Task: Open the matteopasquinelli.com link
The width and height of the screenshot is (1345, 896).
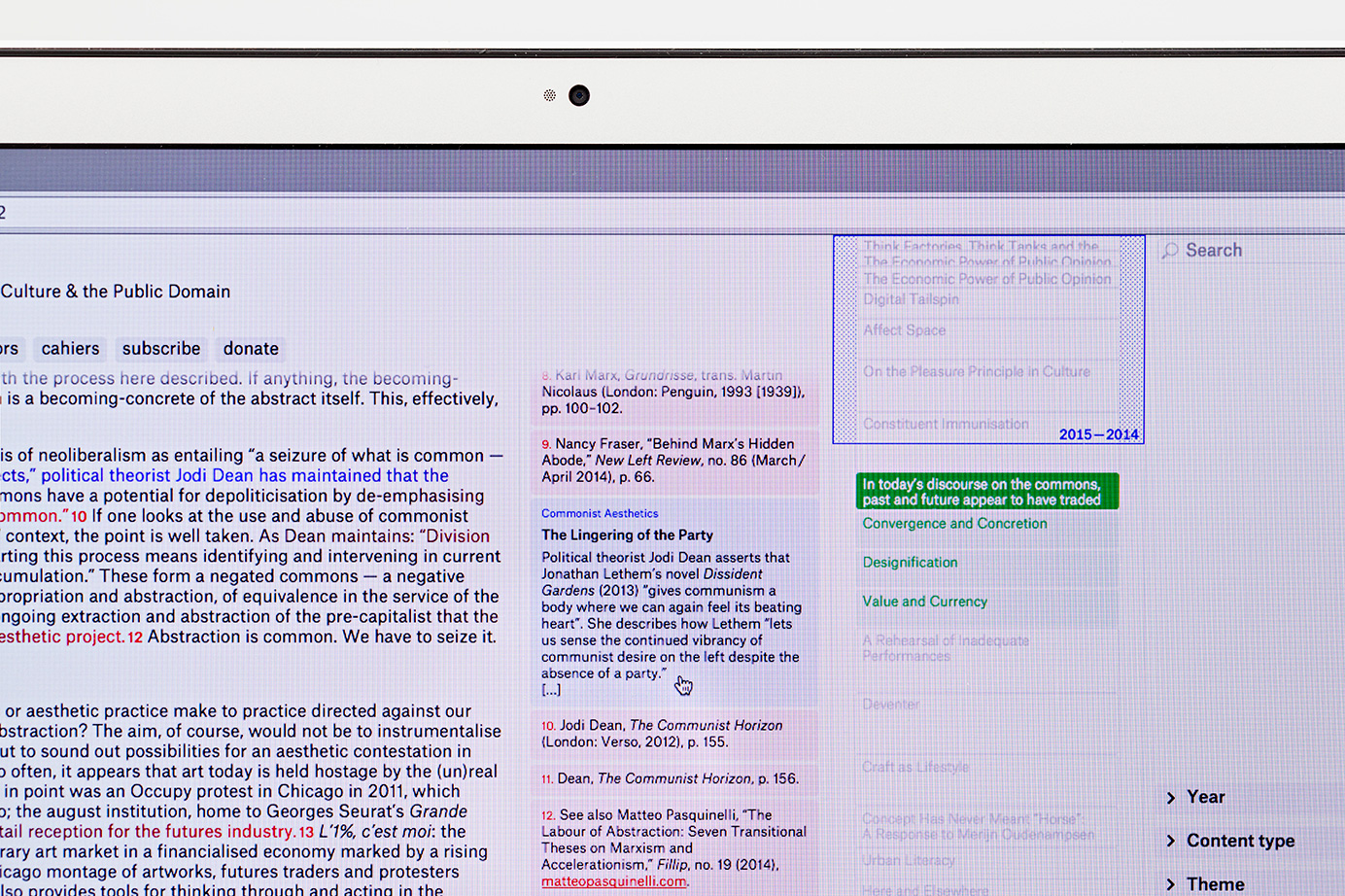Action: (613, 881)
